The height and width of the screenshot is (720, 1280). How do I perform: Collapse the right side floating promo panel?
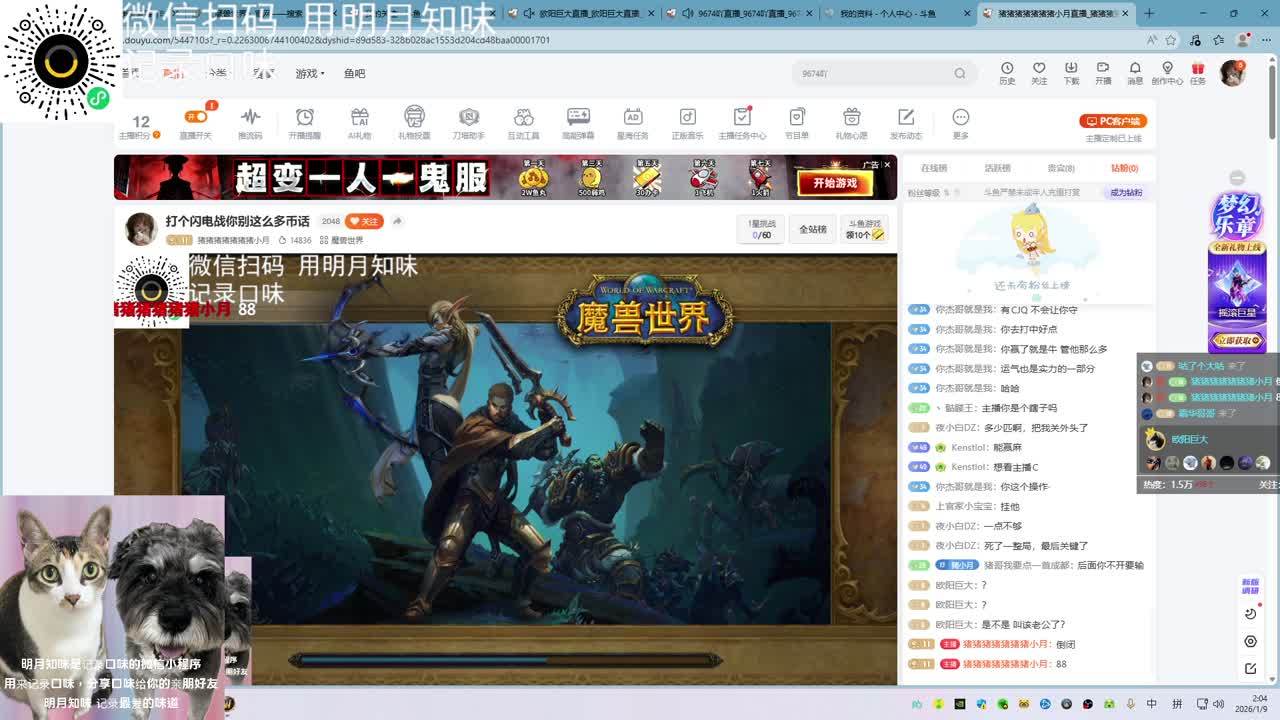1237,178
